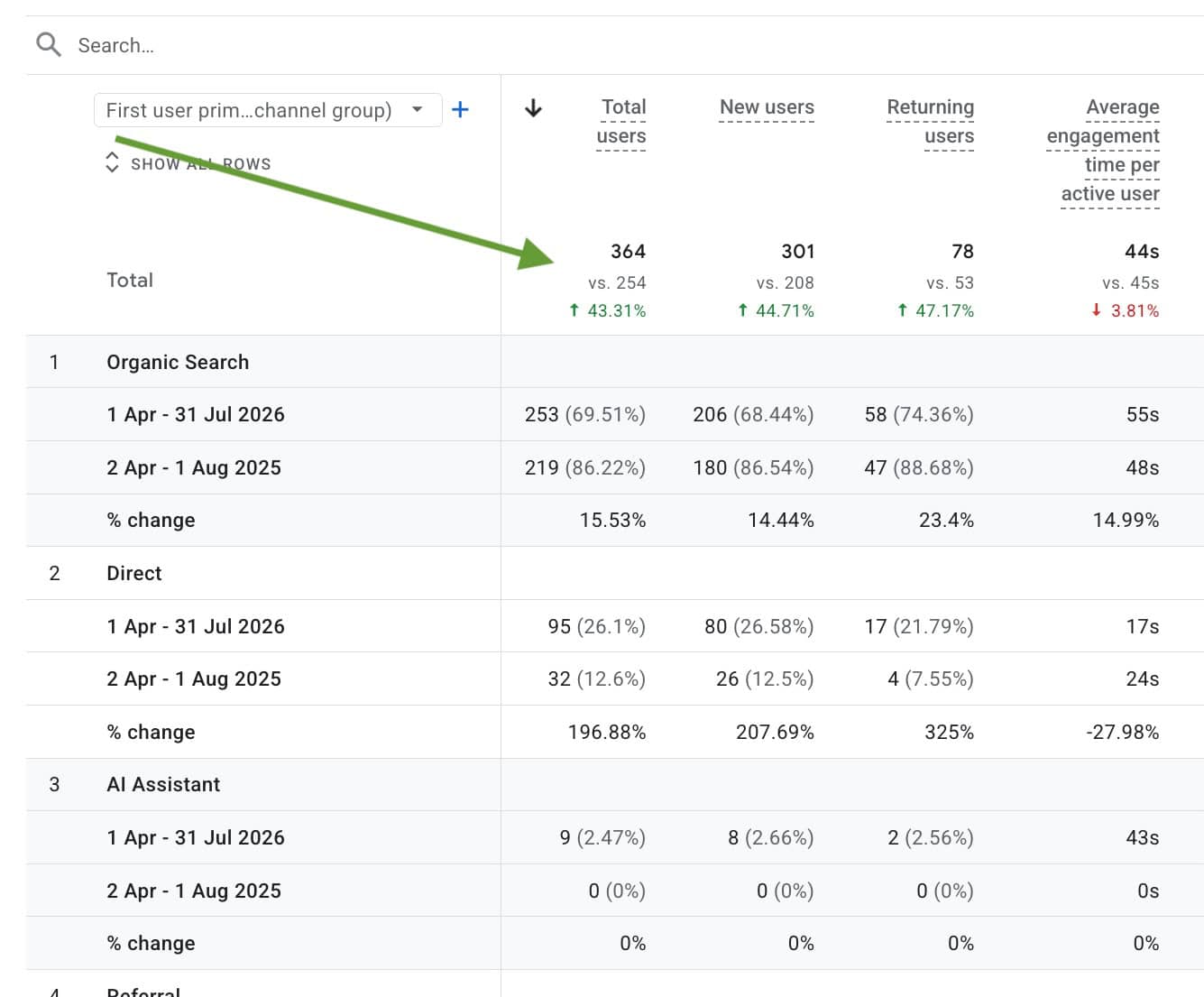This screenshot has height=997, width=1204.
Task: Click the returning users total 78
Action: [x=962, y=251]
